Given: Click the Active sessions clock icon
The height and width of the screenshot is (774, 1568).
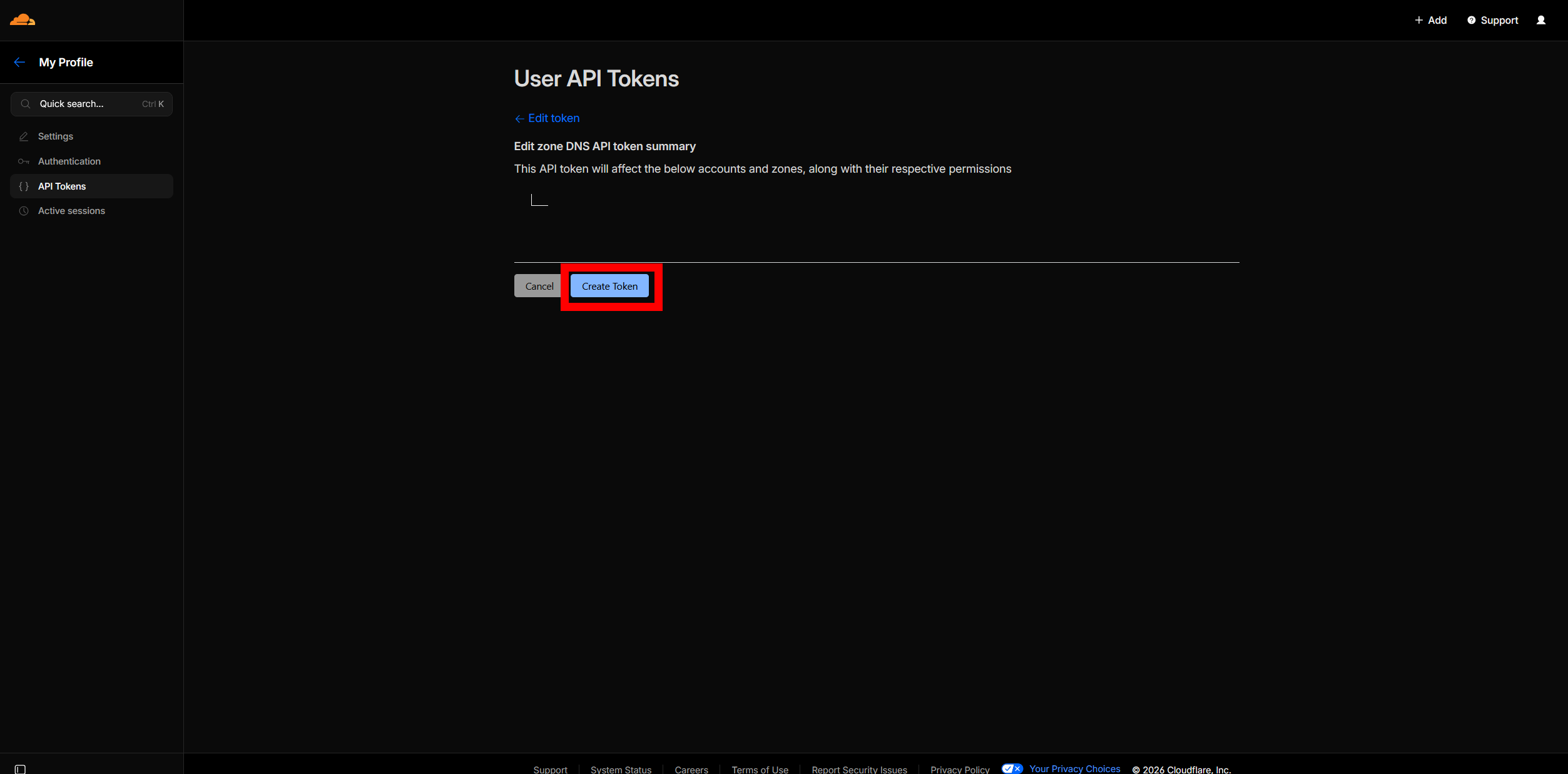Looking at the screenshot, I should coord(24,211).
